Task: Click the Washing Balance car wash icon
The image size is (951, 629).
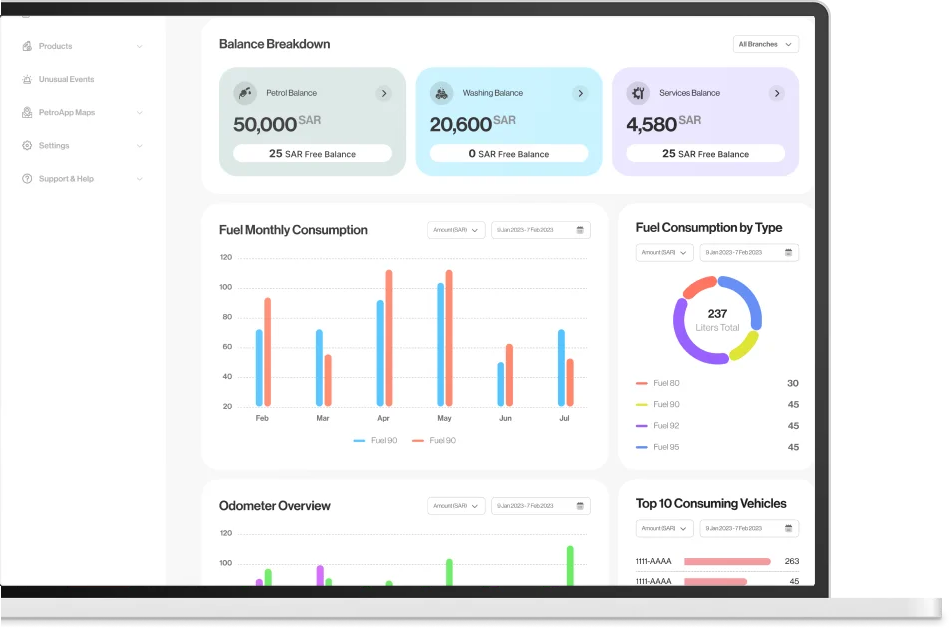Action: [x=441, y=93]
